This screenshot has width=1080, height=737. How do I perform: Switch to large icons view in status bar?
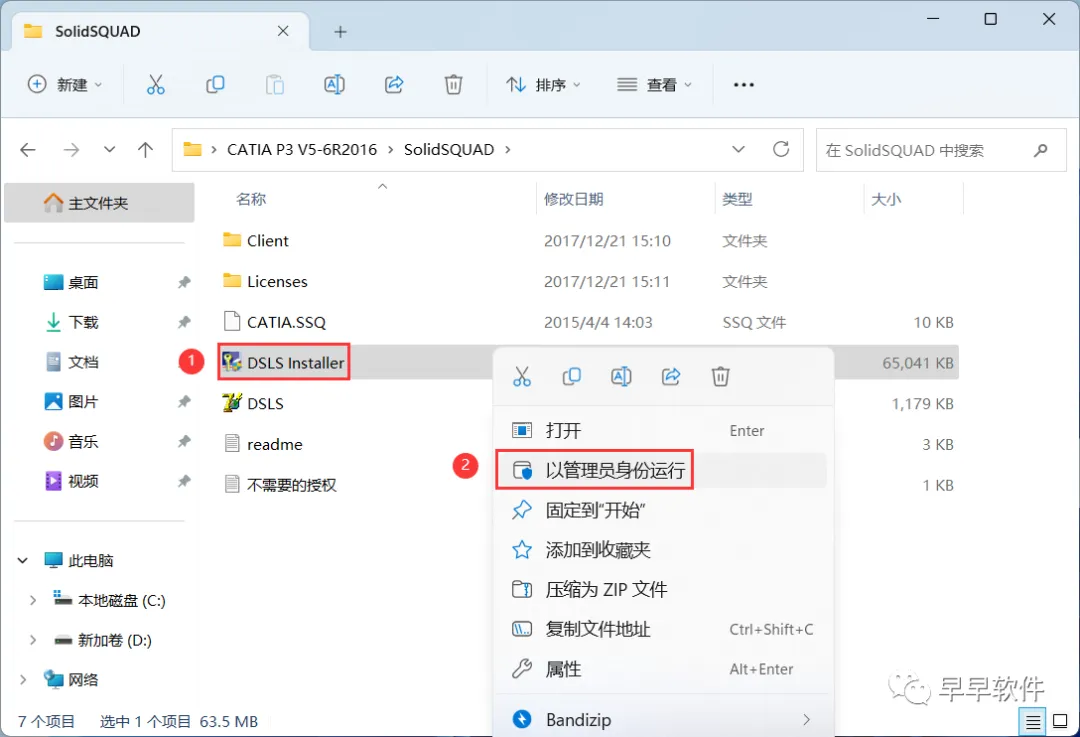coord(1060,722)
